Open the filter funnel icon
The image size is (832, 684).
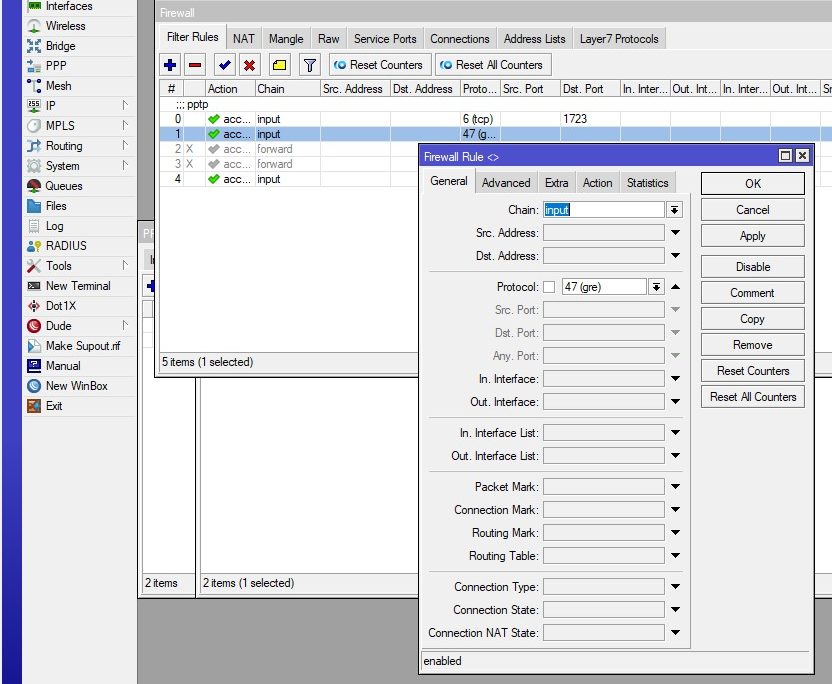(x=309, y=65)
